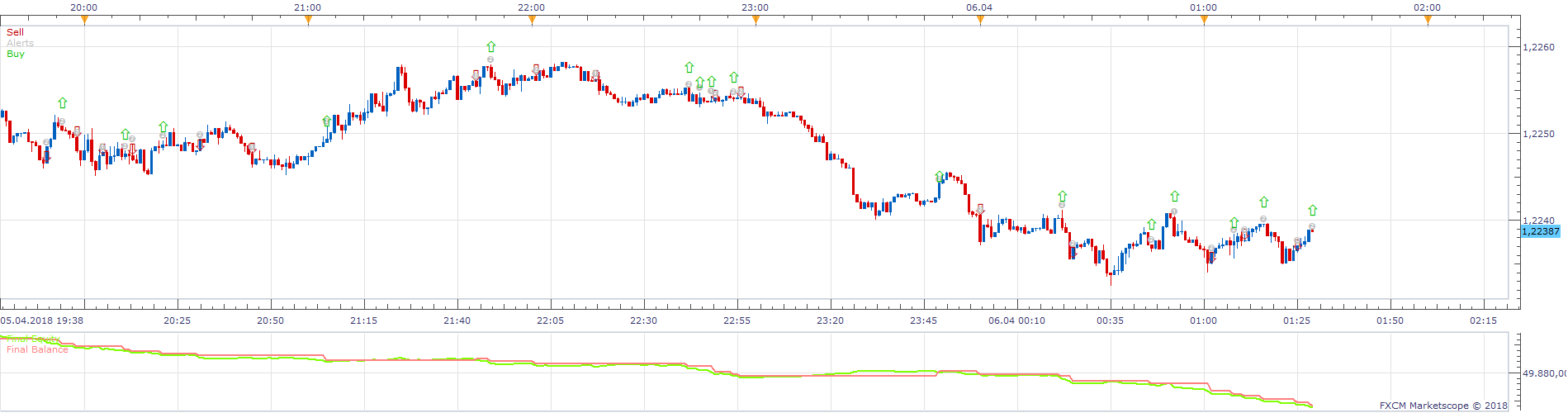Select the orange time marker under 21:00
This screenshot has height=413, width=1568.
(x=308, y=21)
